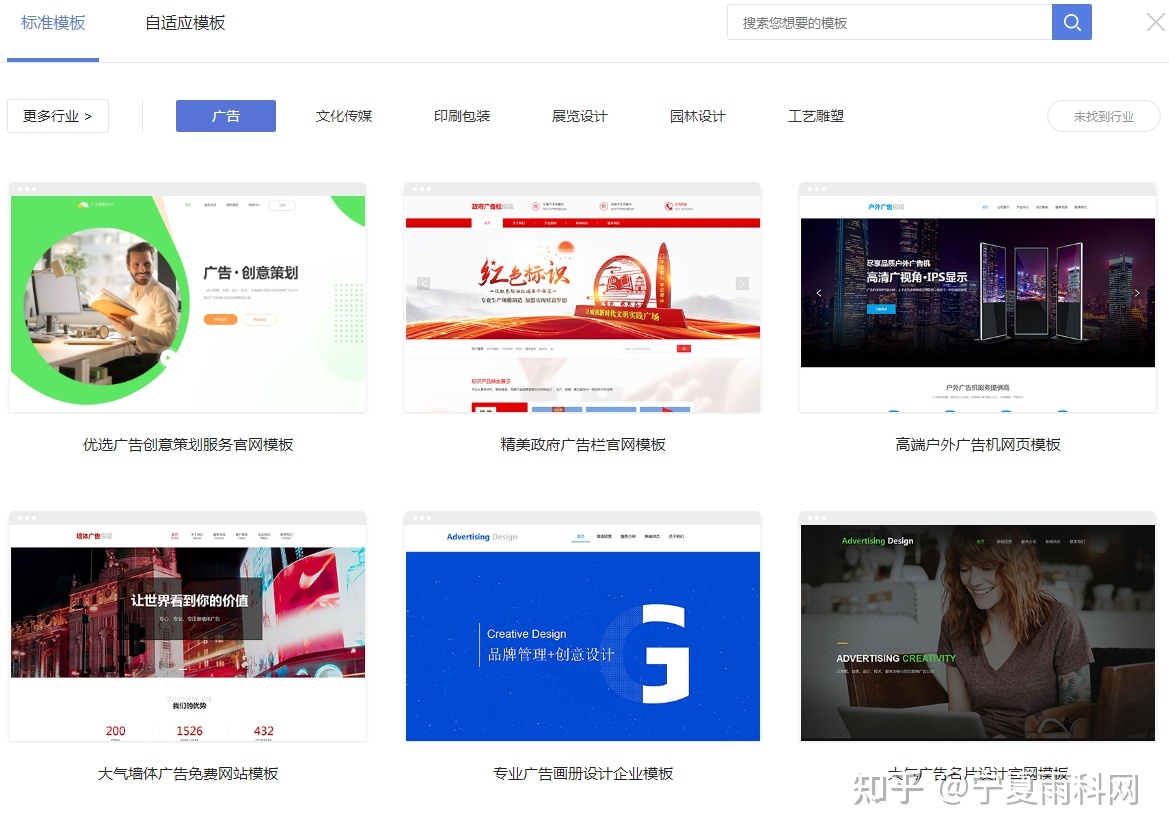1169x836 pixels.
Task: Switch to the 标准模板 tab
Action: tap(53, 22)
